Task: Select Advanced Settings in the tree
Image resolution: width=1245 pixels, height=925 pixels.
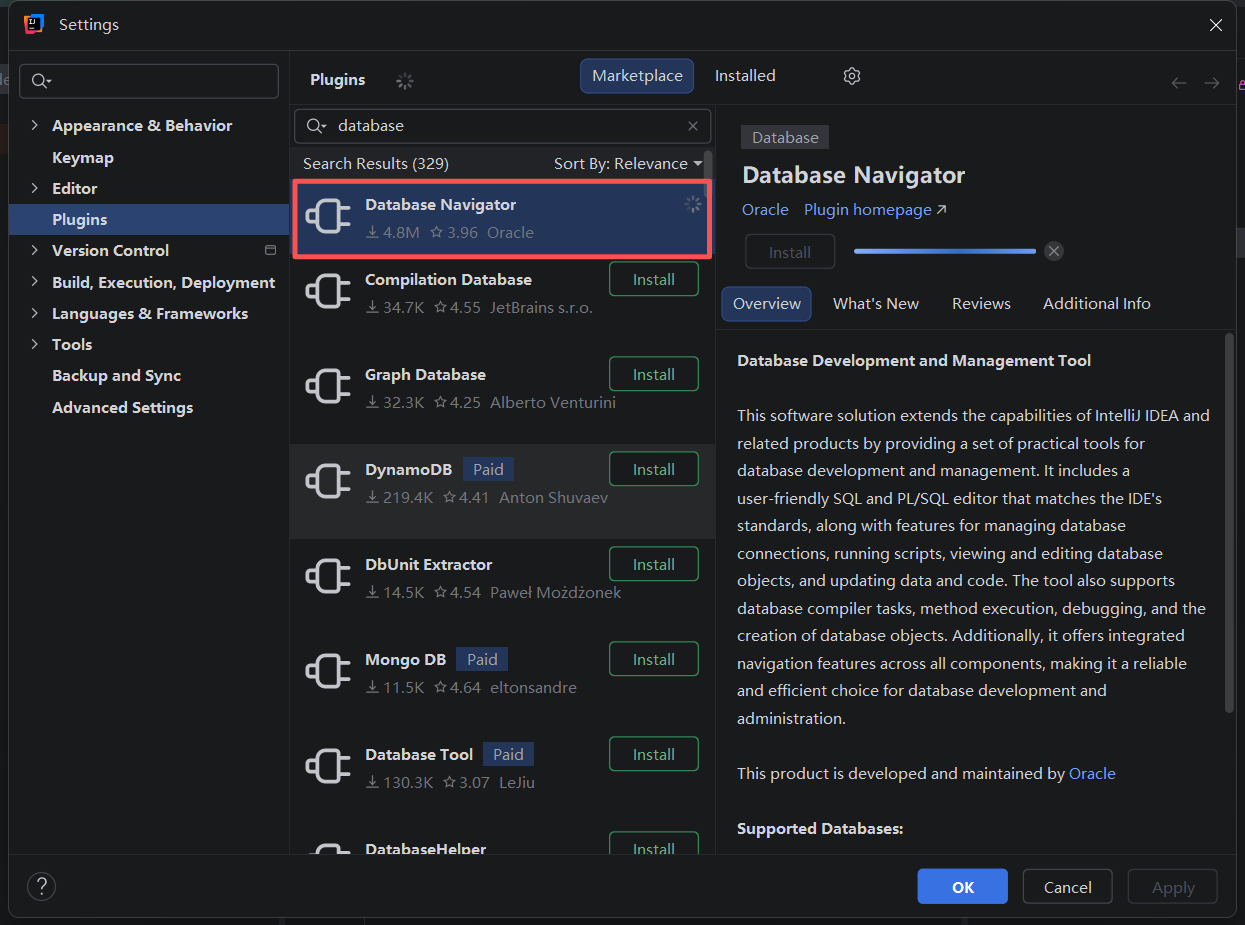Action: tap(123, 408)
